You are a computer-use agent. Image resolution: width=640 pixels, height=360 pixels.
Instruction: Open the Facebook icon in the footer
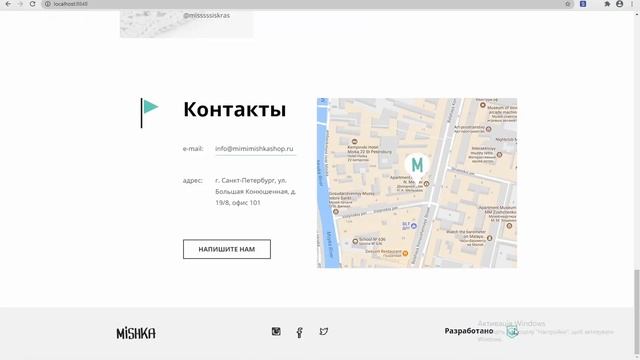point(300,332)
